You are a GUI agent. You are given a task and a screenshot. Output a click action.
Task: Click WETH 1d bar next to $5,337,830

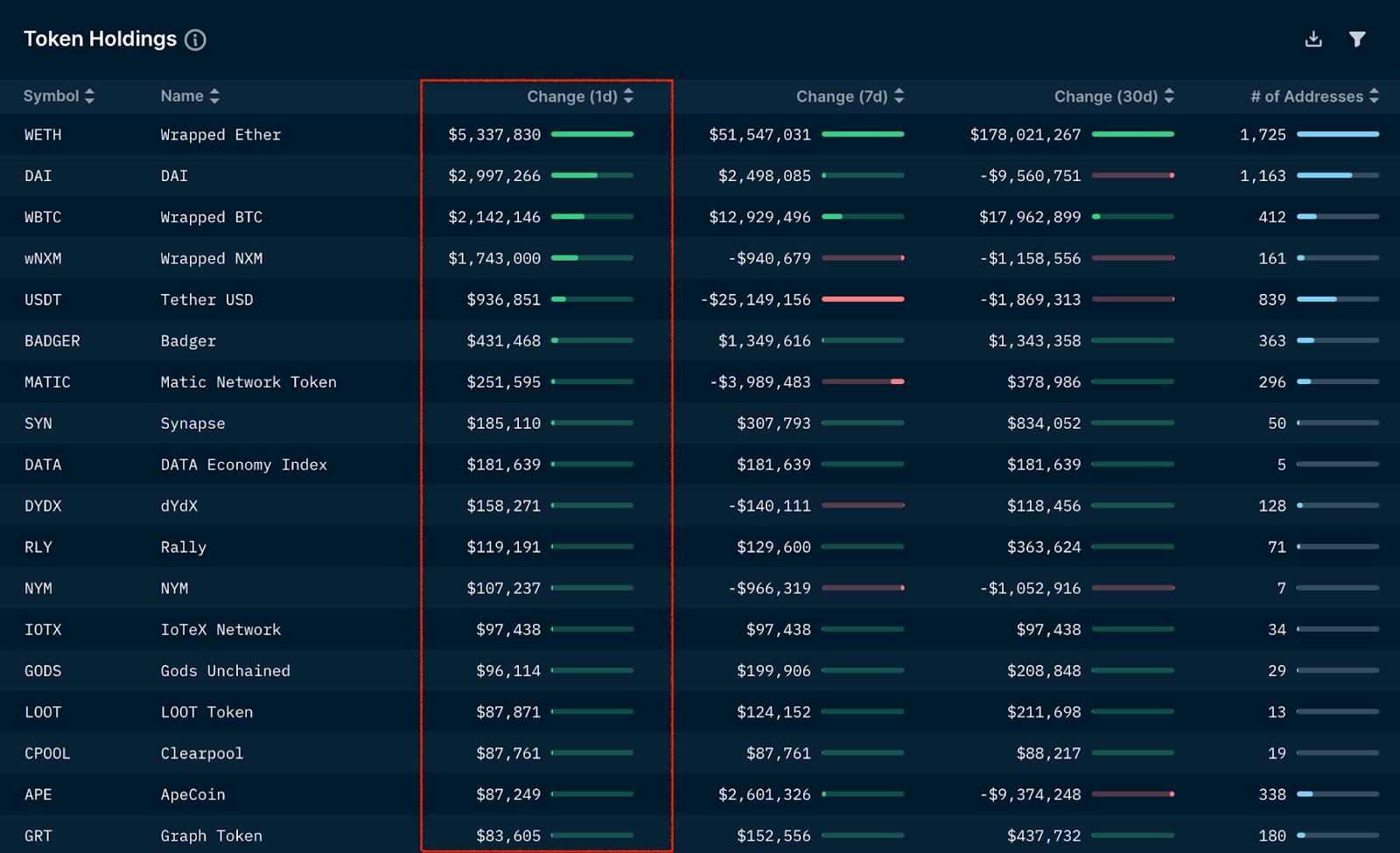click(x=592, y=134)
